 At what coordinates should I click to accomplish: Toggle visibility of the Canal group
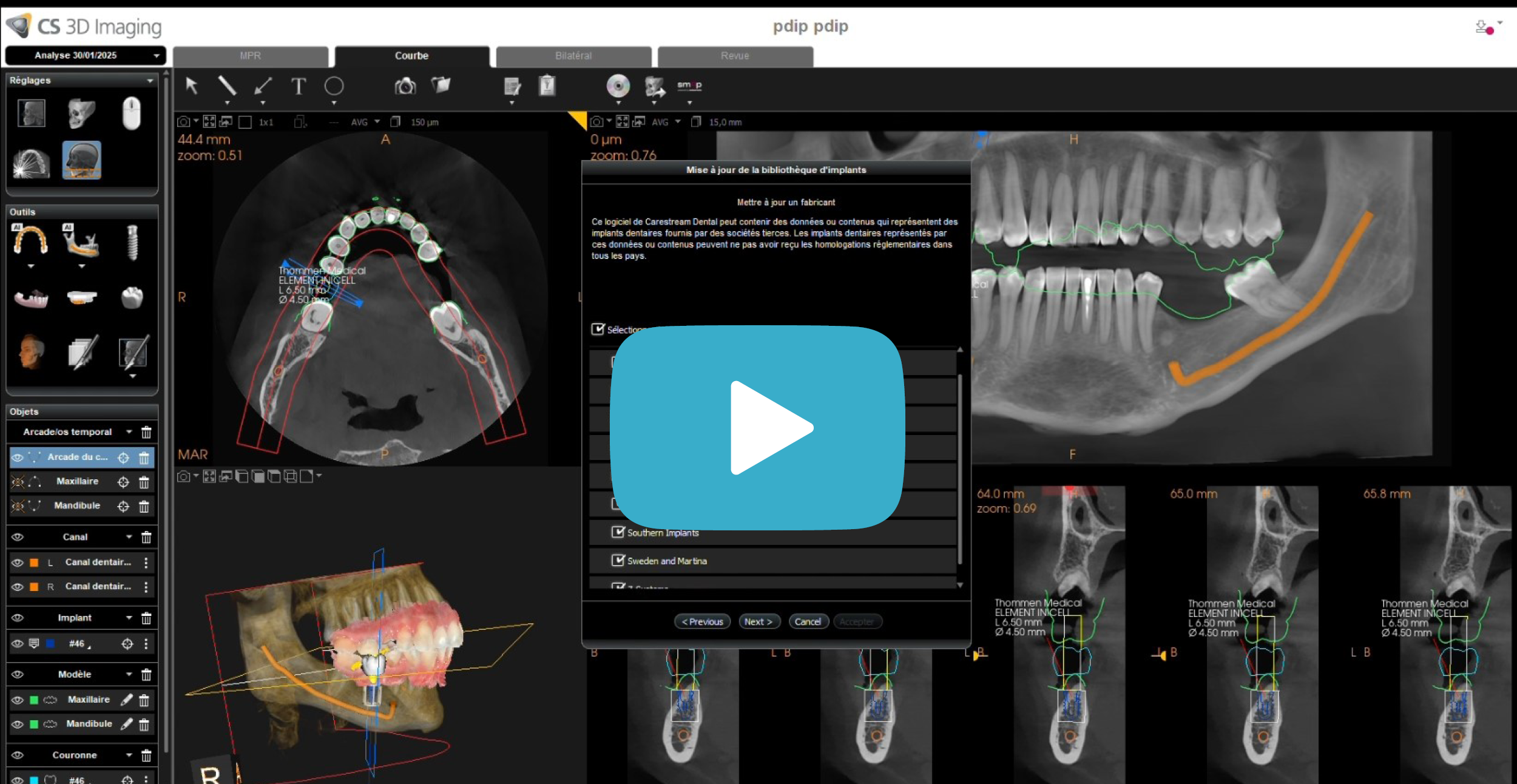[x=18, y=537]
